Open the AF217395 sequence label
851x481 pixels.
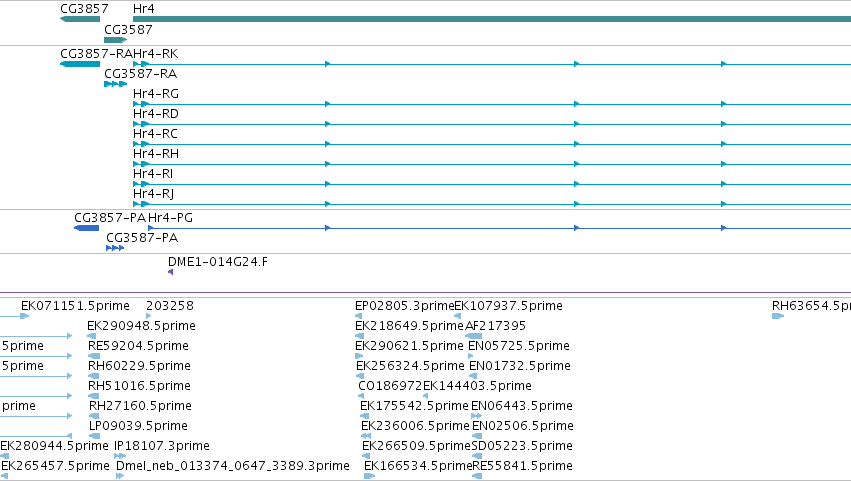tap(496, 326)
